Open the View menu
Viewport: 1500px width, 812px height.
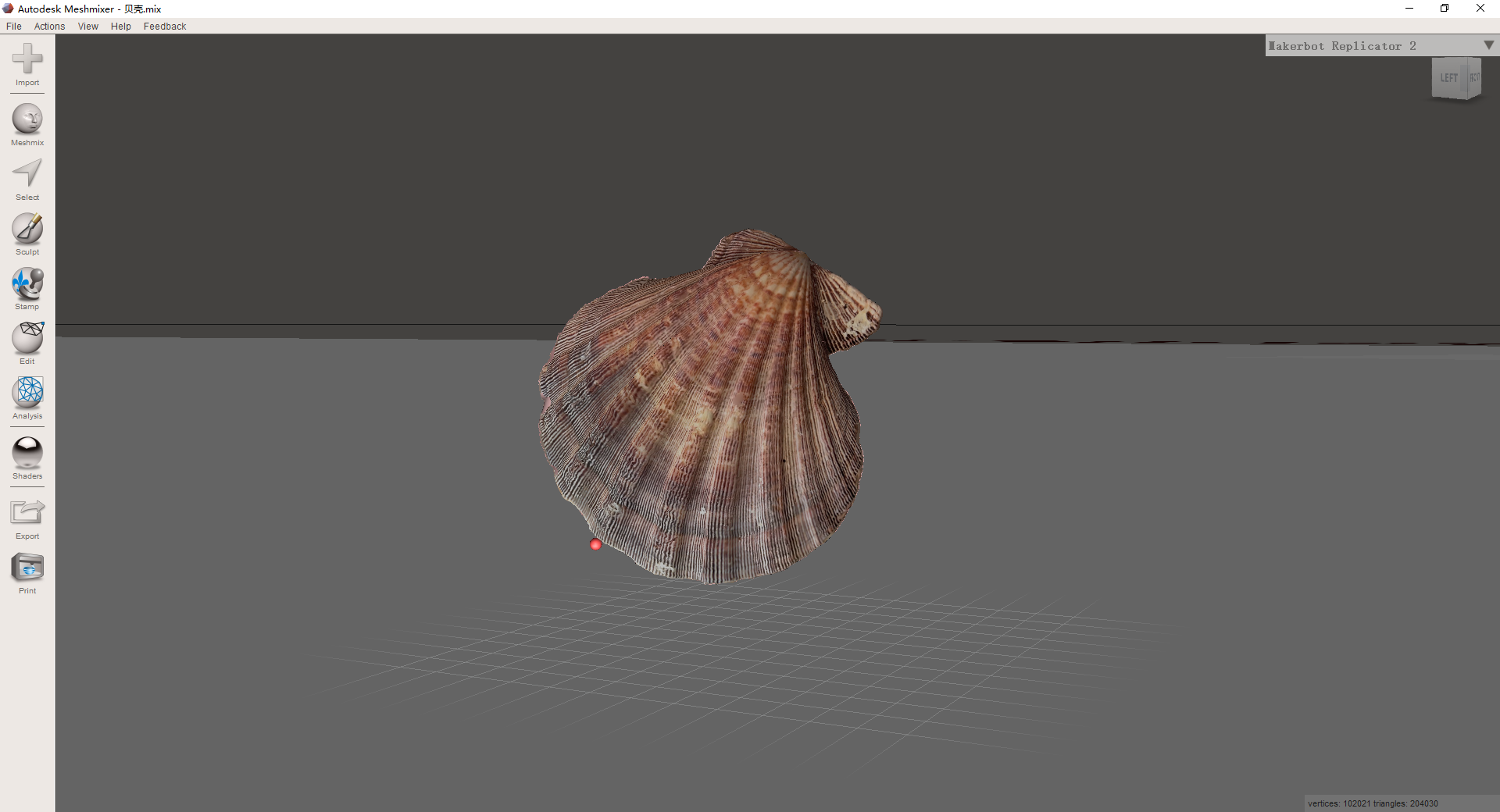point(87,26)
